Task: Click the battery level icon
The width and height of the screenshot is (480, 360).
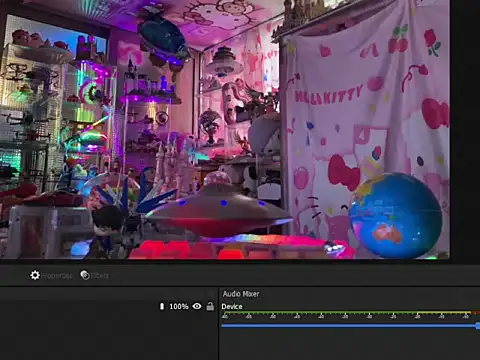Action: 162,306
